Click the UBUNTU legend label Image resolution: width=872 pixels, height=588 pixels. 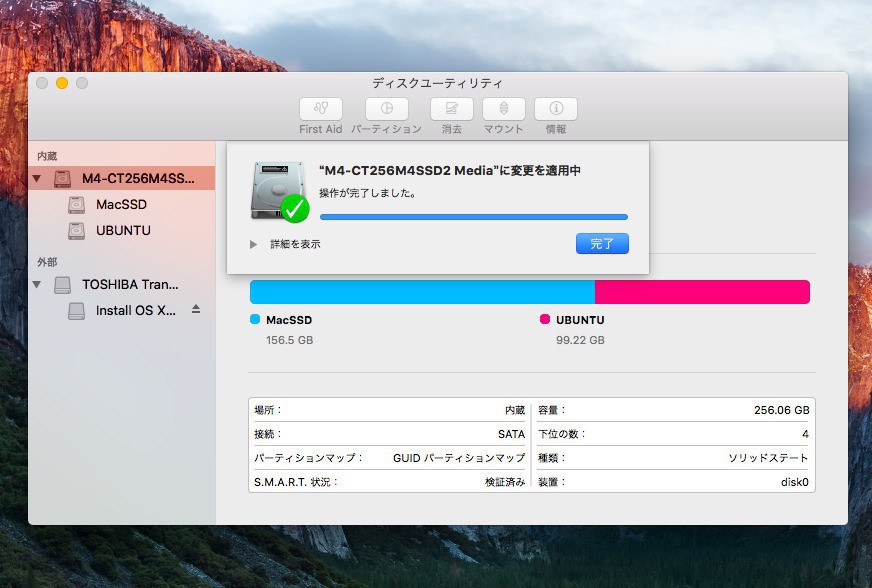580,320
